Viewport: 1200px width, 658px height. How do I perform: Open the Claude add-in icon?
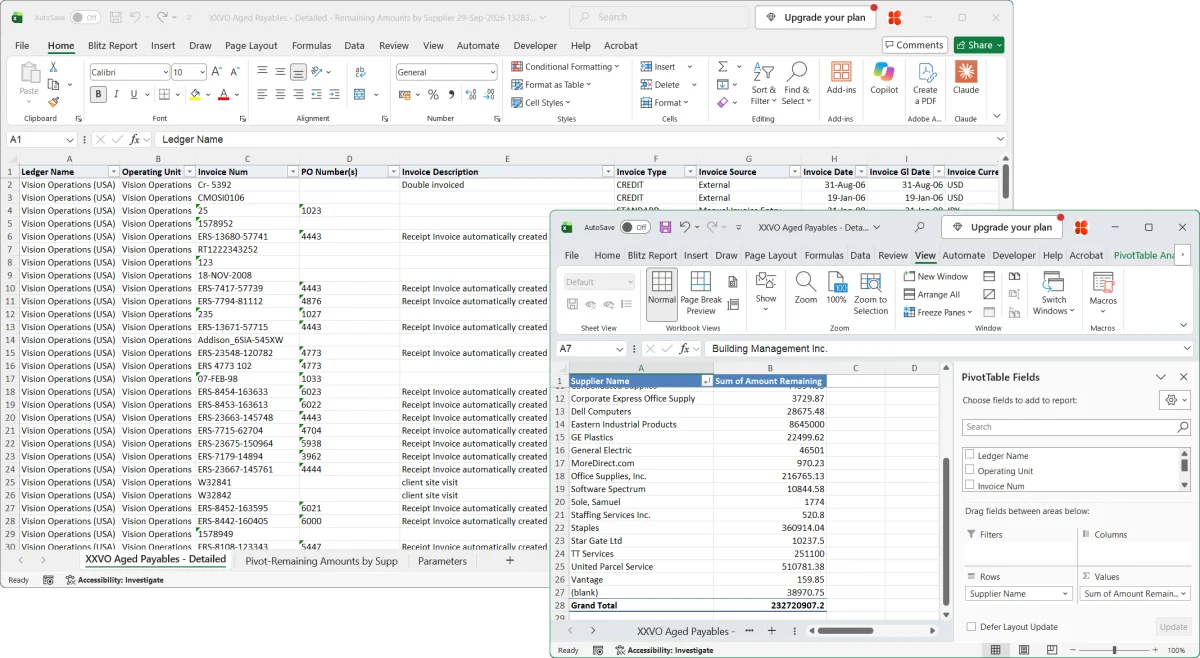tap(966, 78)
